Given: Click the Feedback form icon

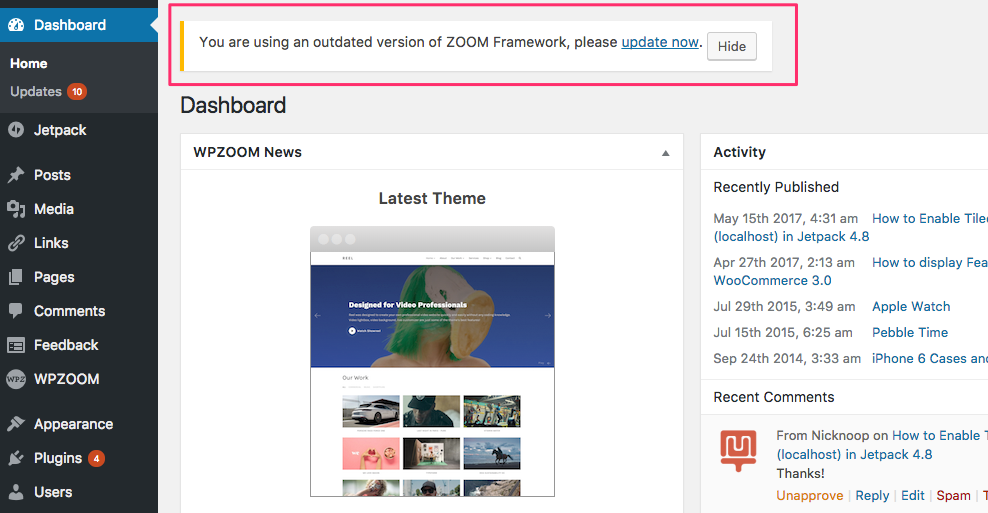Looking at the screenshot, I should tap(16, 345).
